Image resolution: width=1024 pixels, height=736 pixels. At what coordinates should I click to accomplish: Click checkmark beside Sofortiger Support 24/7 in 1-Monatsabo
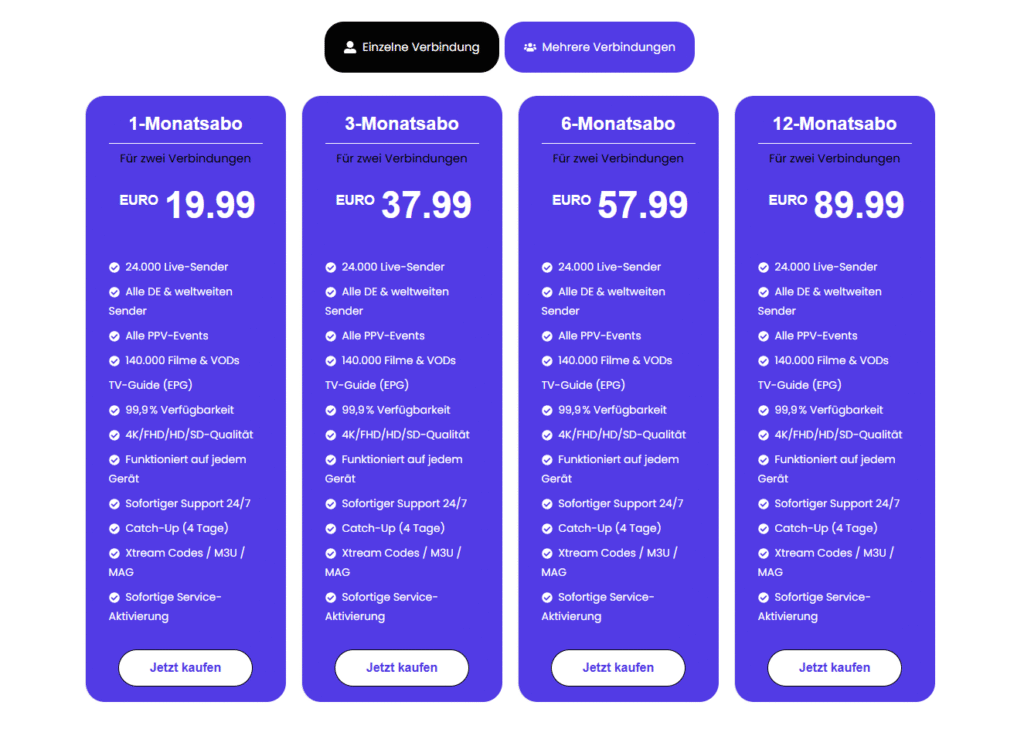pyautogui.click(x=115, y=504)
